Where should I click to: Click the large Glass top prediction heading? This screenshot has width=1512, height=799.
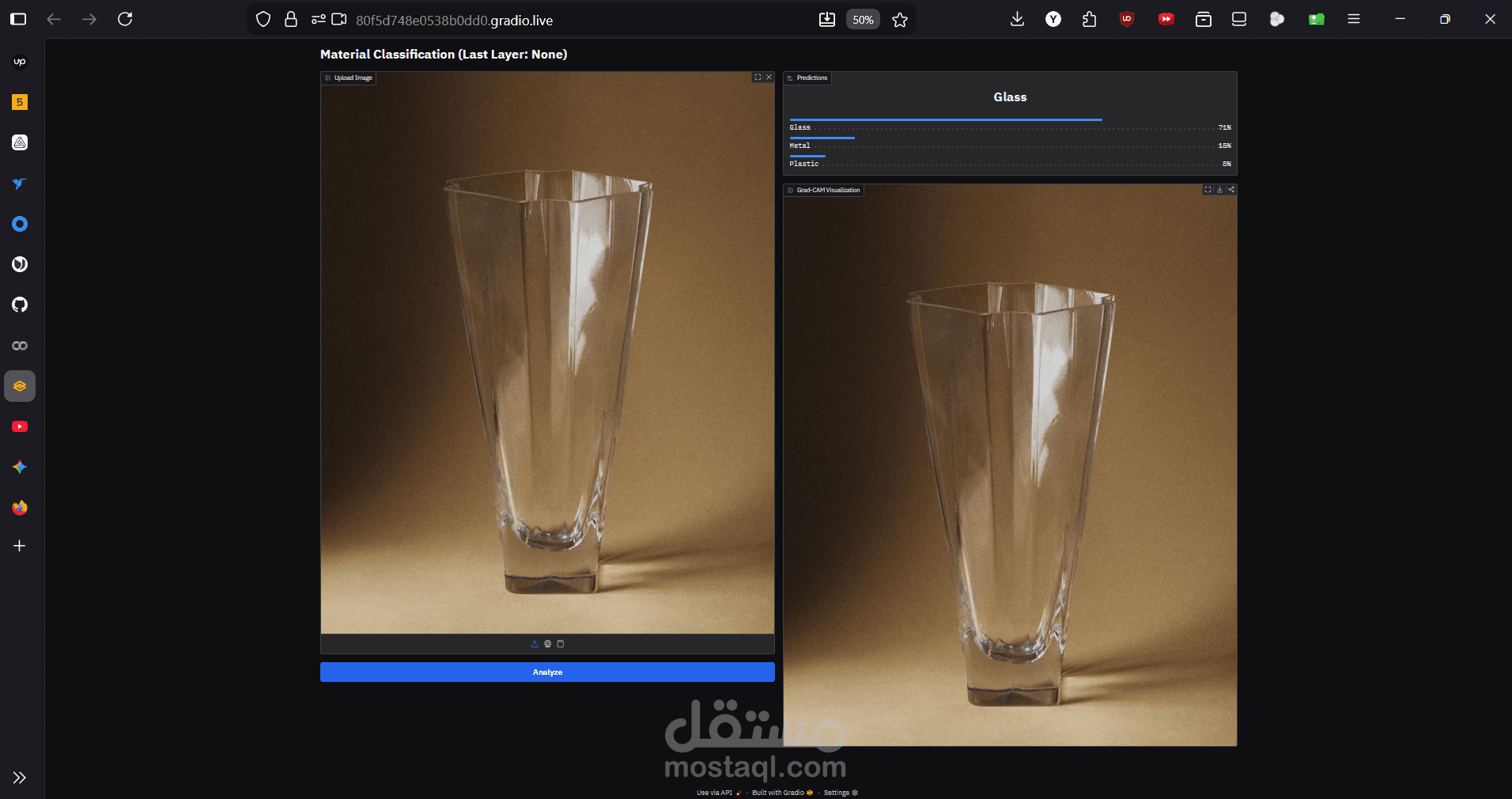pyautogui.click(x=1010, y=97)
